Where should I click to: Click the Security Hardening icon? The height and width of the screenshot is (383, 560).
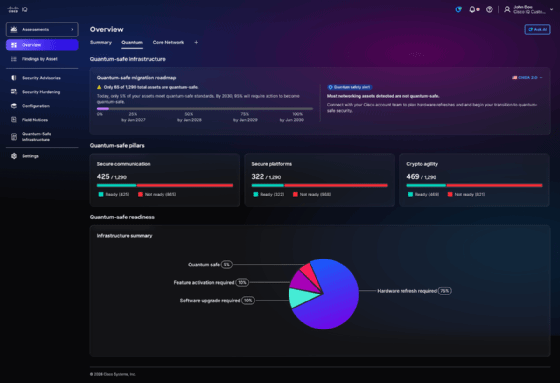coord(14,92)
